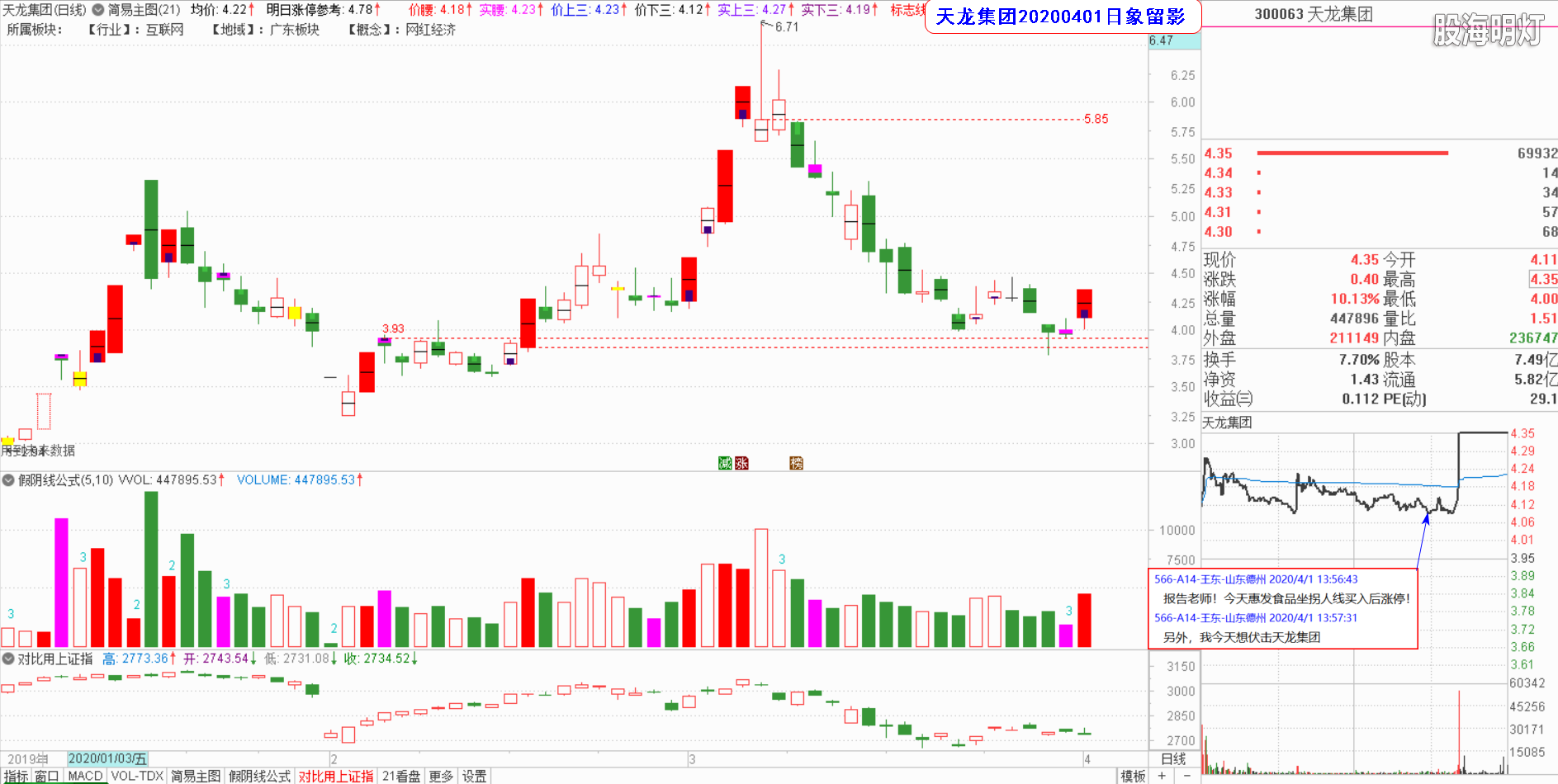Select the 4.33 order book row

tap(1380, 193)
